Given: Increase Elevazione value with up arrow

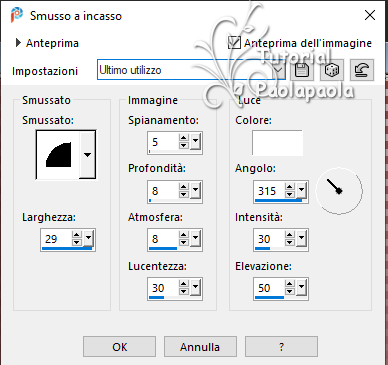Looking at the screenshot, I should pyautogui.click(x=290, y=284).
